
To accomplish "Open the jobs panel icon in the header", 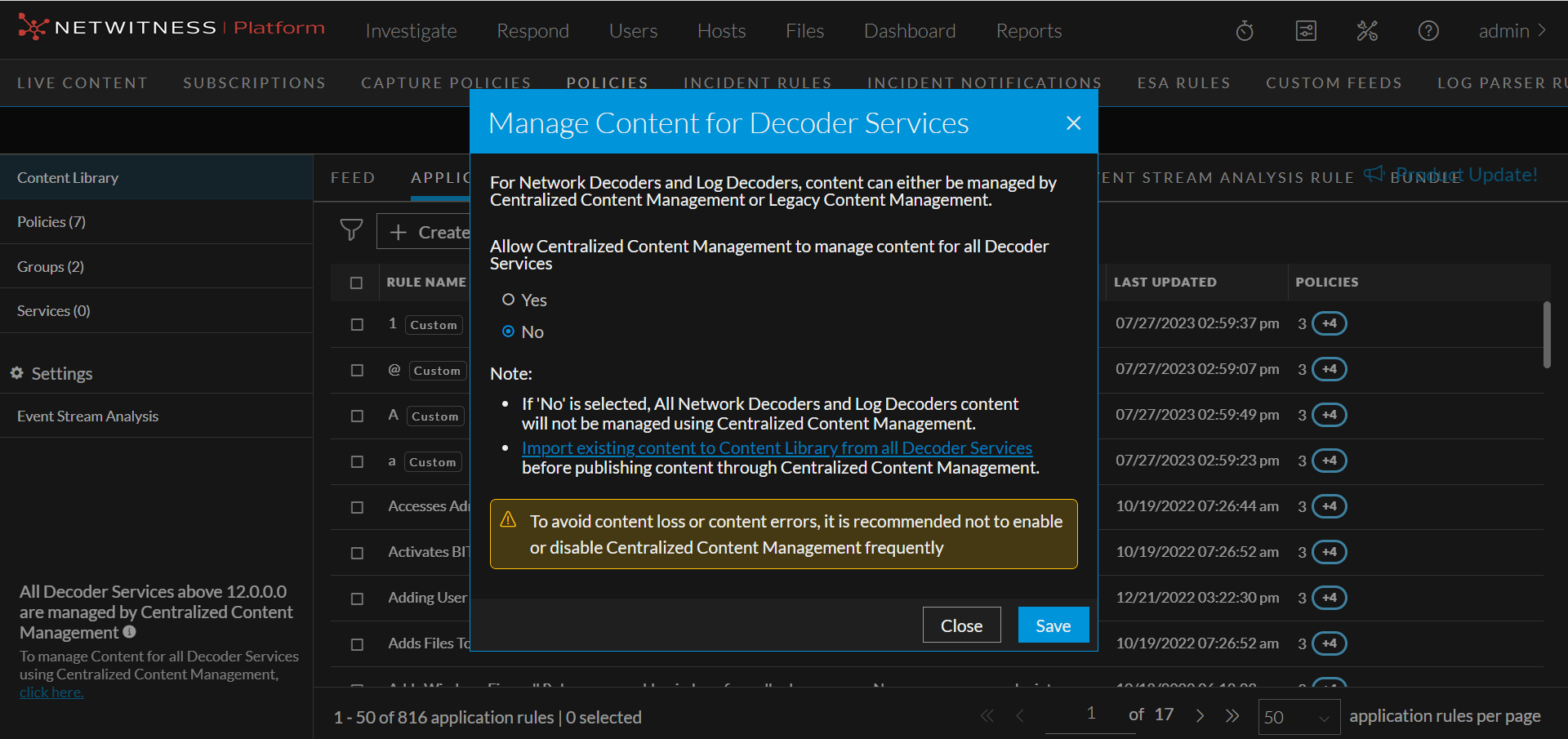I will 1306,31.
